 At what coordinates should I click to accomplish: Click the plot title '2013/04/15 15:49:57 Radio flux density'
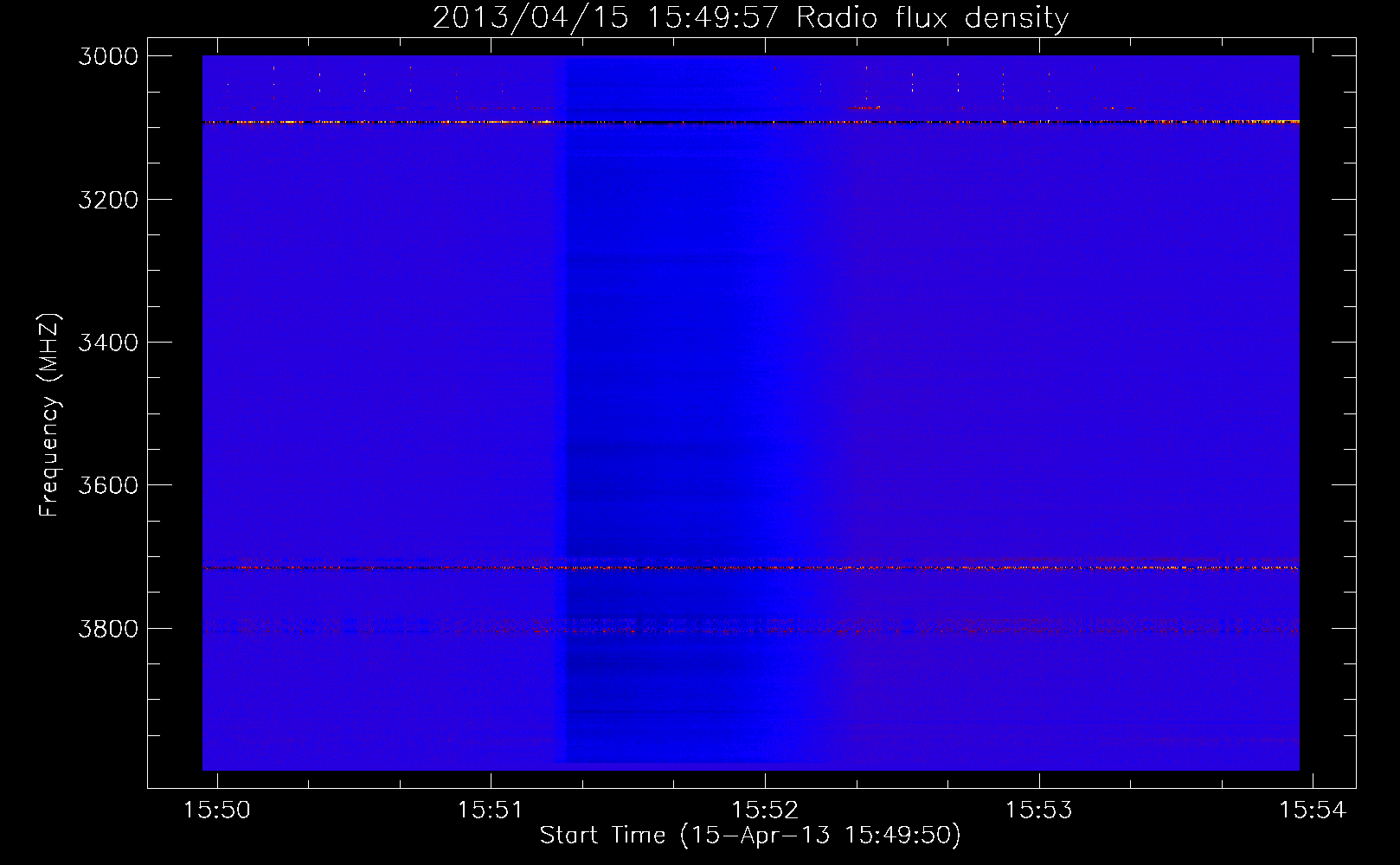[750, 18]
